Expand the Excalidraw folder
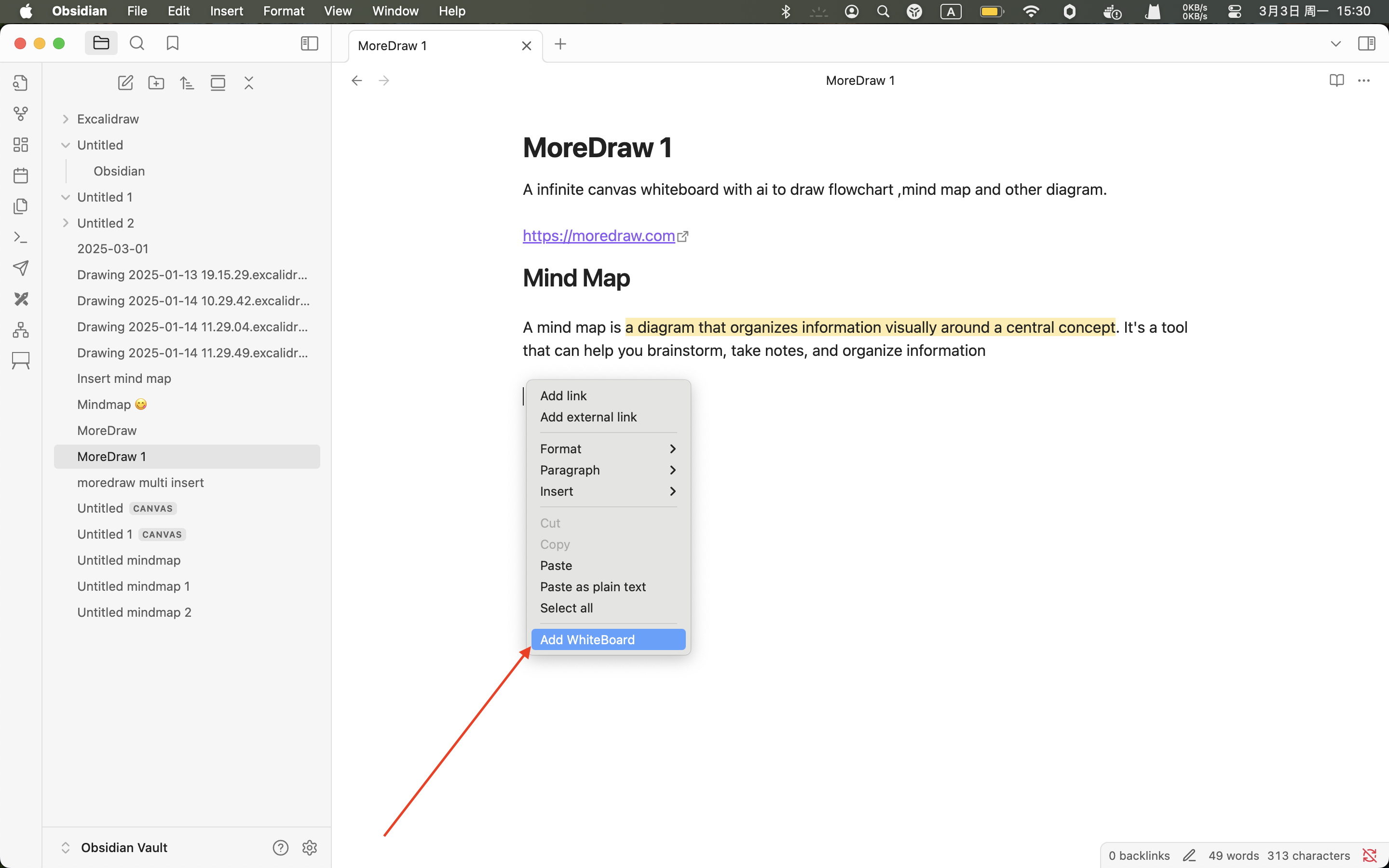1389x868 pixels. click(x=66, y=119)
